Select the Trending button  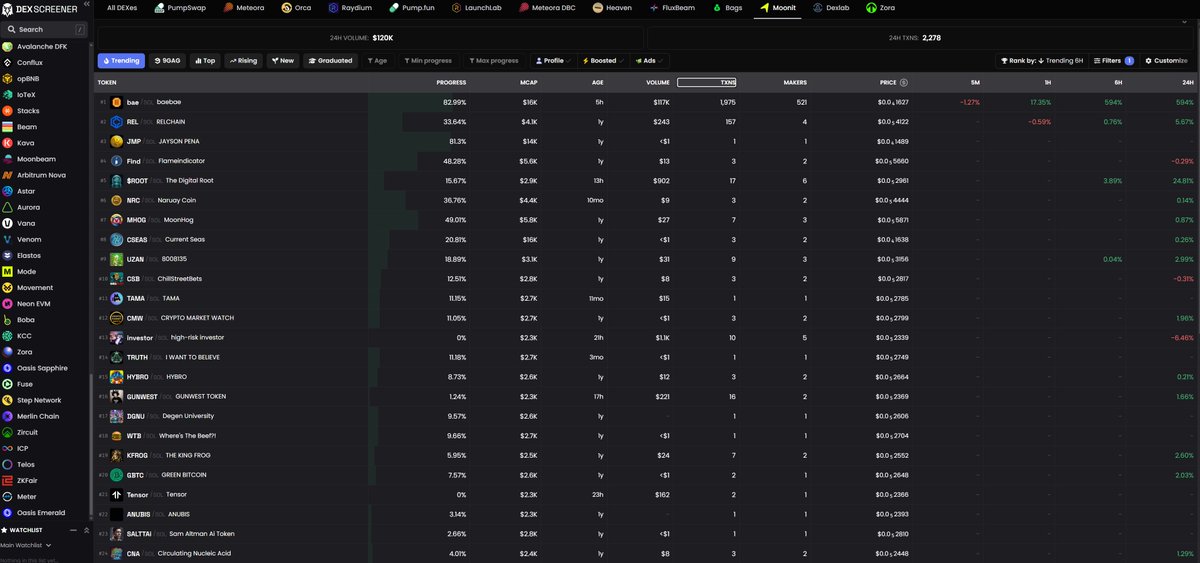click(120, 60)
